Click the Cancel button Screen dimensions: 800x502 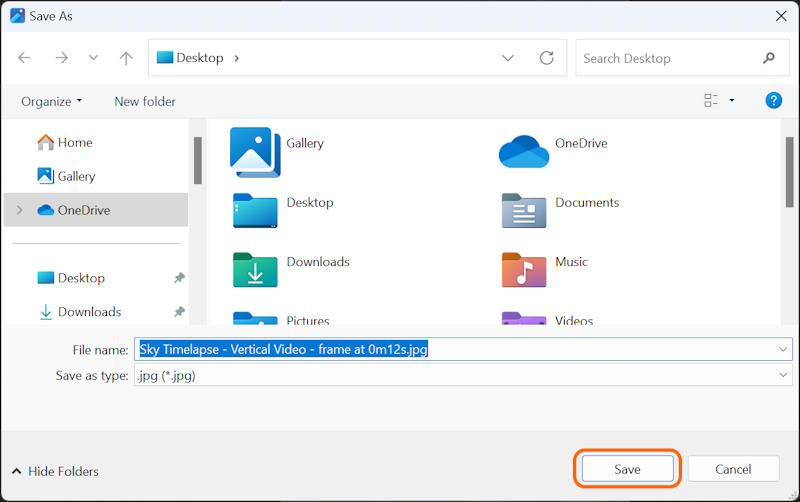733,469
